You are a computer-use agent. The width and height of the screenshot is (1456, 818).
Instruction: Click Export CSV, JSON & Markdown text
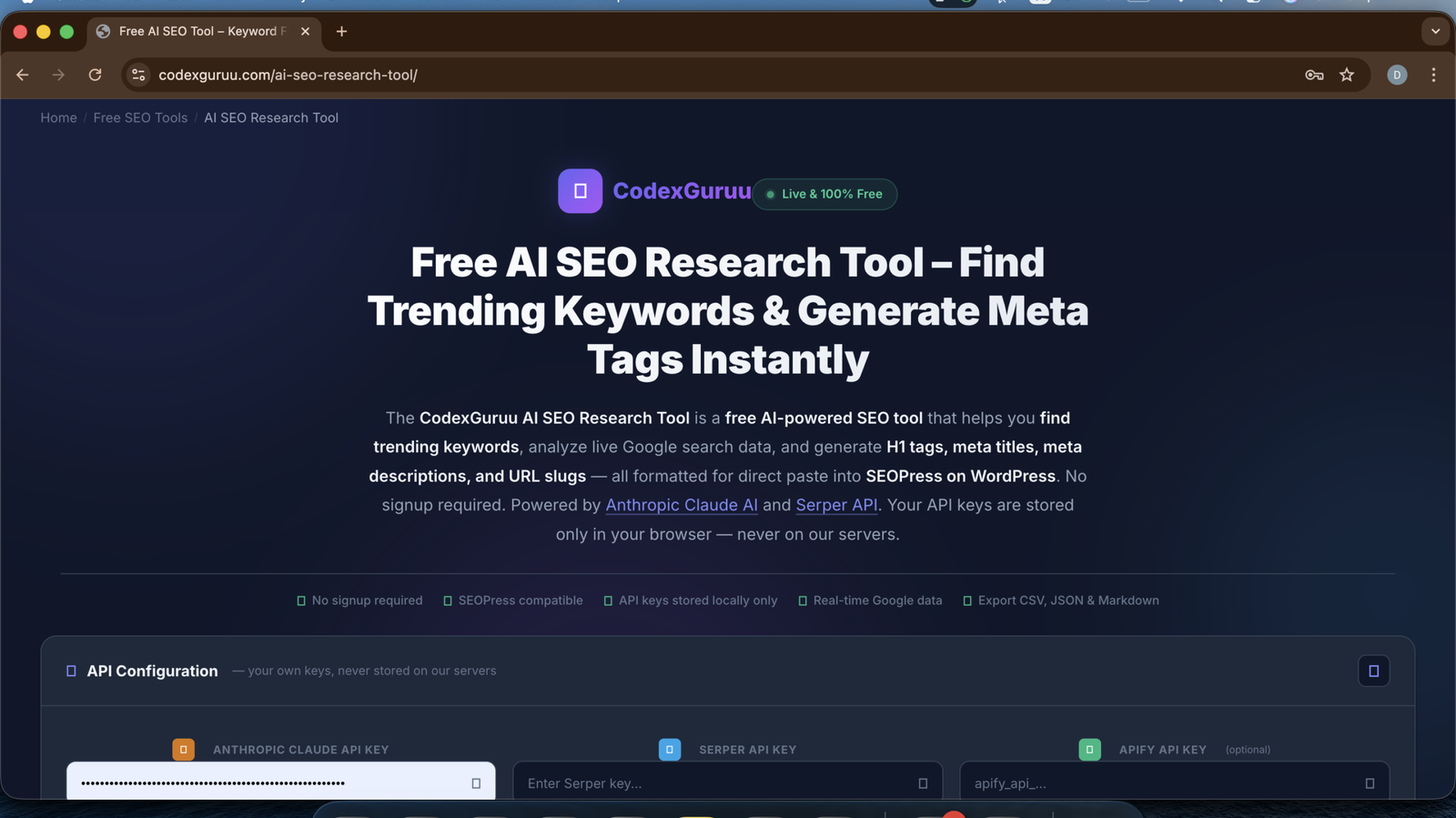point(1068,601)
